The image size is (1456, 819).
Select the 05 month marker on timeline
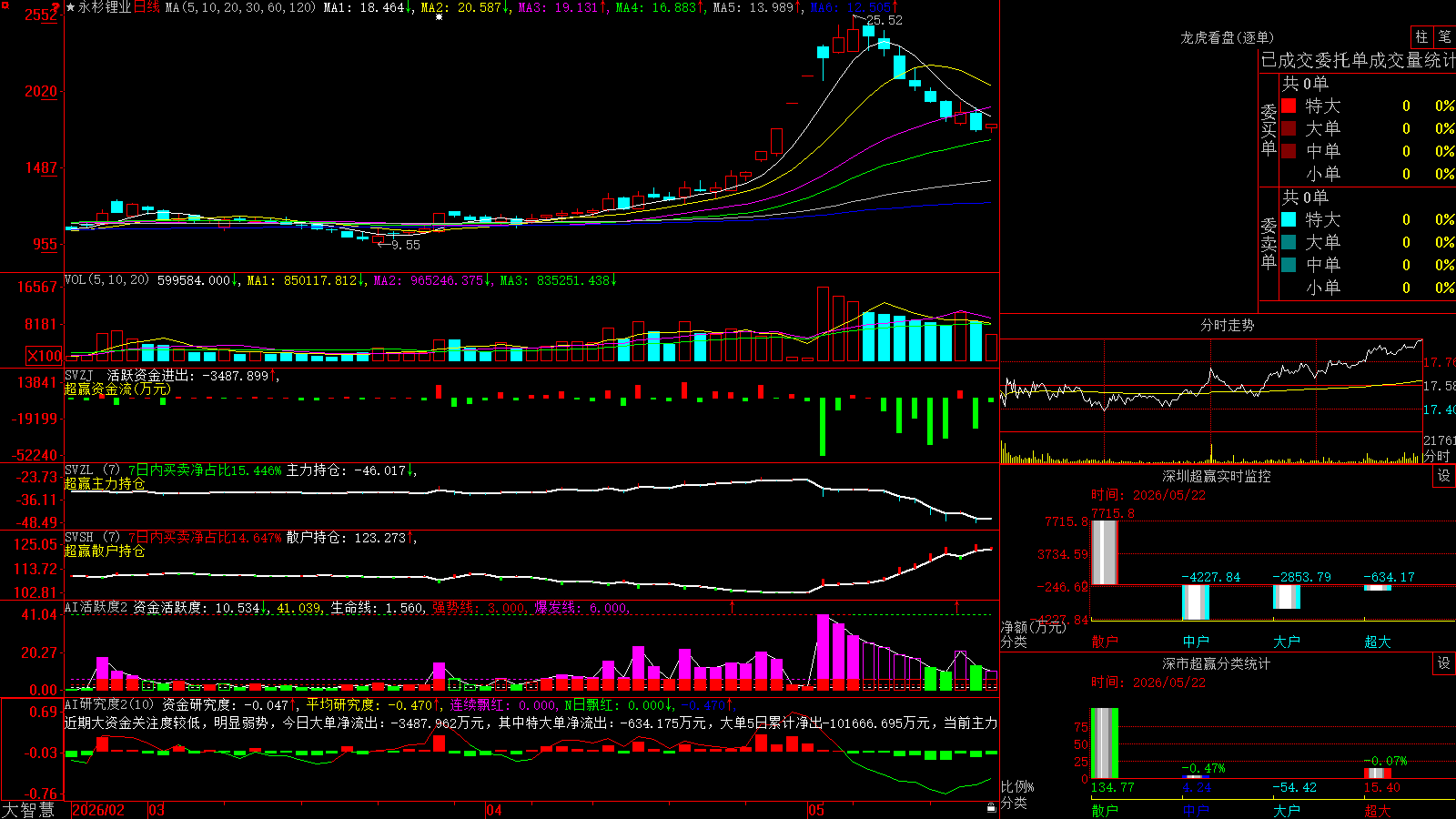[x=816, y=810]
